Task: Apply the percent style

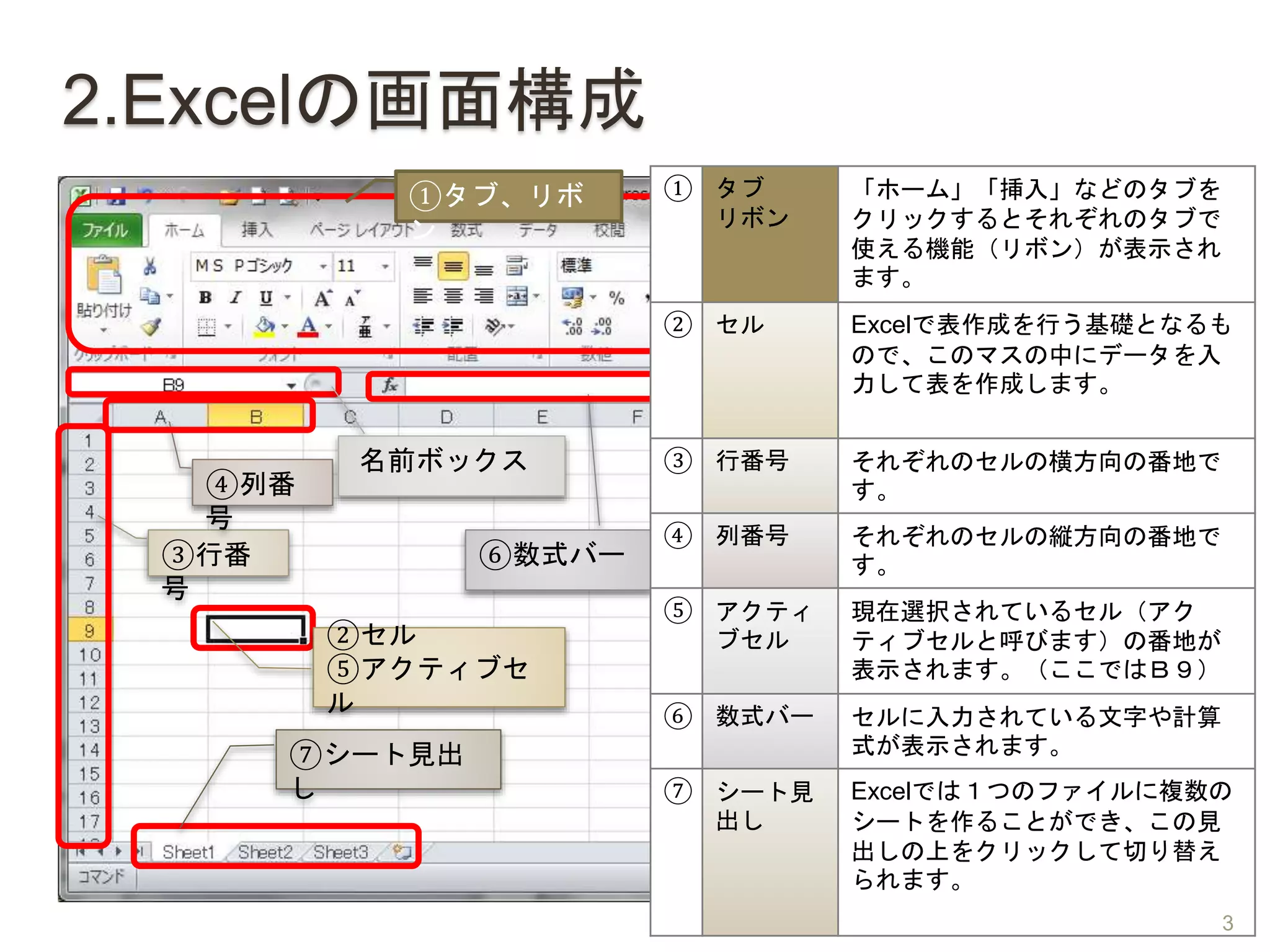Action: (616, 298)
